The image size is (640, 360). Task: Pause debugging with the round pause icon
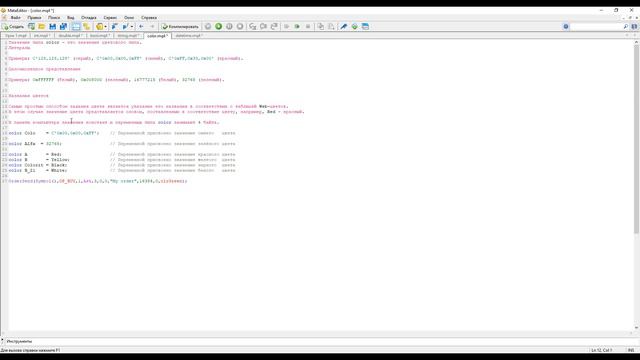(x=229, y=27)
